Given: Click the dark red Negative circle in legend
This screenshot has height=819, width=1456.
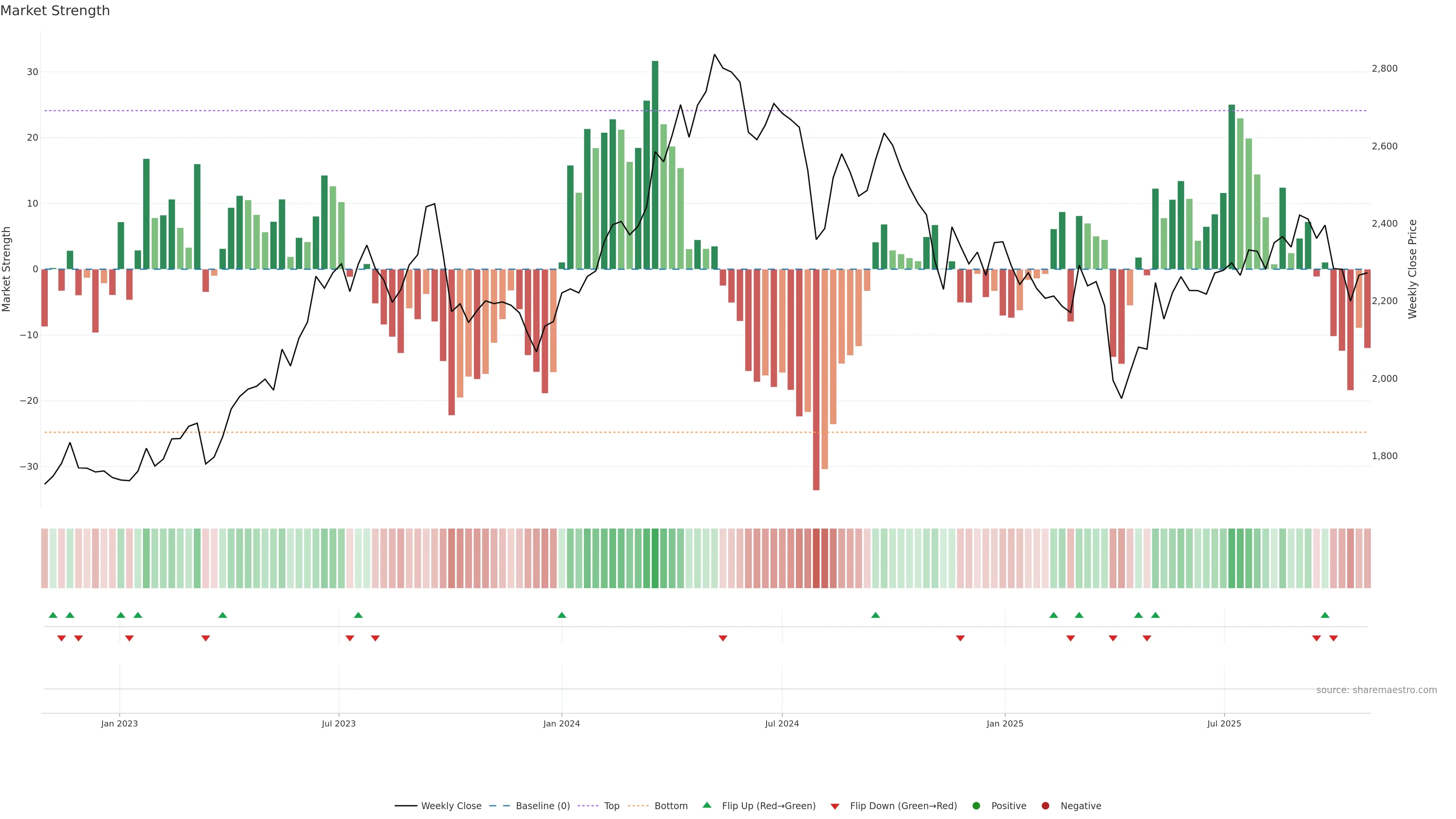Looking at the screenshot, I should pyautogui.click(x=1045, y=805).
